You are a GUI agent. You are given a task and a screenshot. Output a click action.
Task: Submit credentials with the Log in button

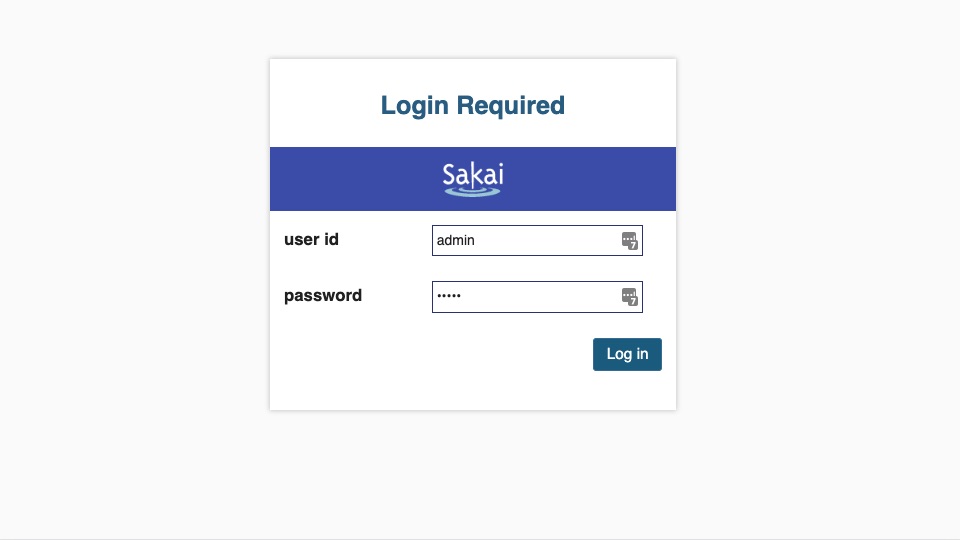627,354
